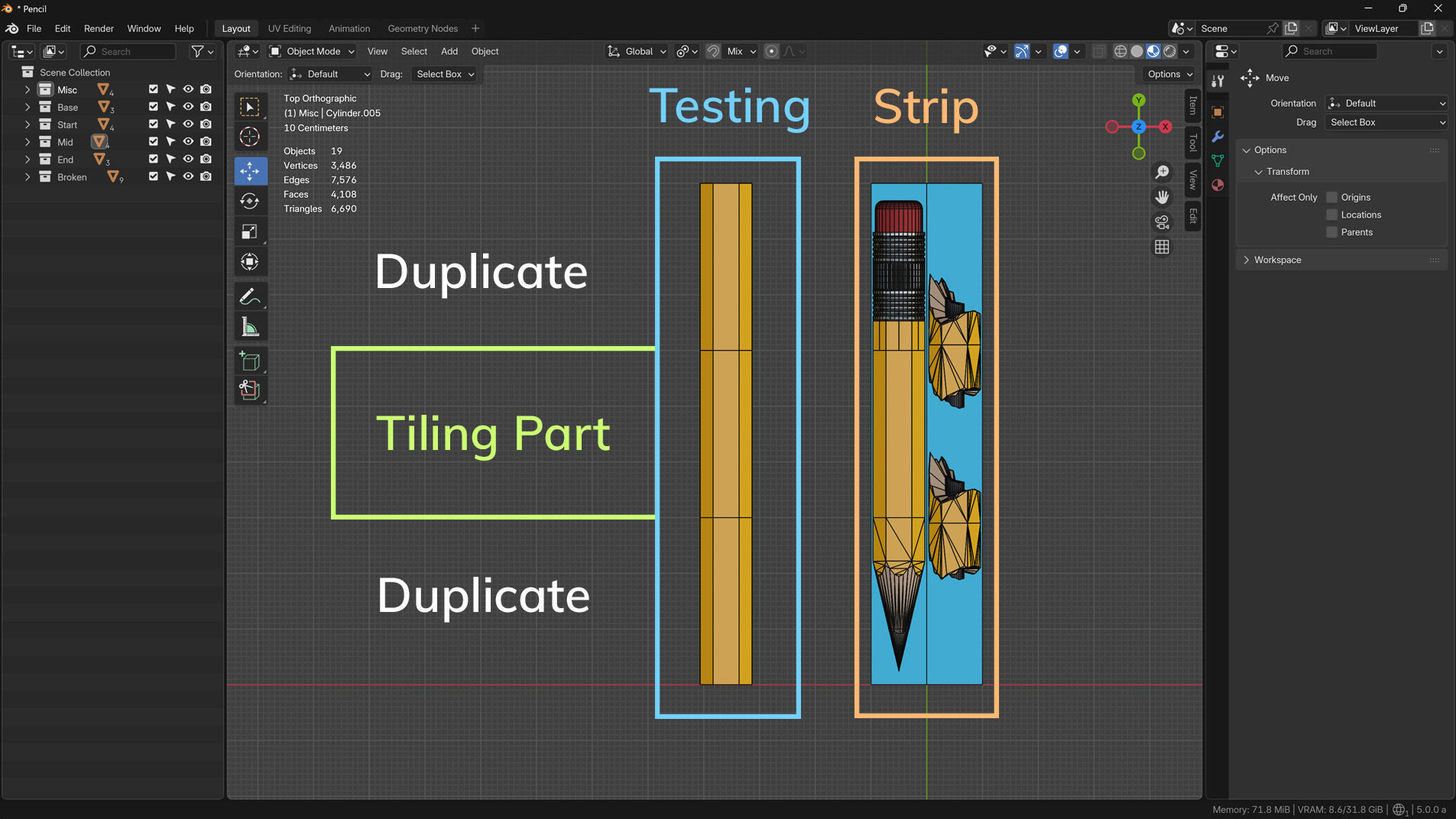Viewport: 1456px width, 819px height.
Task: Open the Add menu in viewport header
Action: pos(449,51)
